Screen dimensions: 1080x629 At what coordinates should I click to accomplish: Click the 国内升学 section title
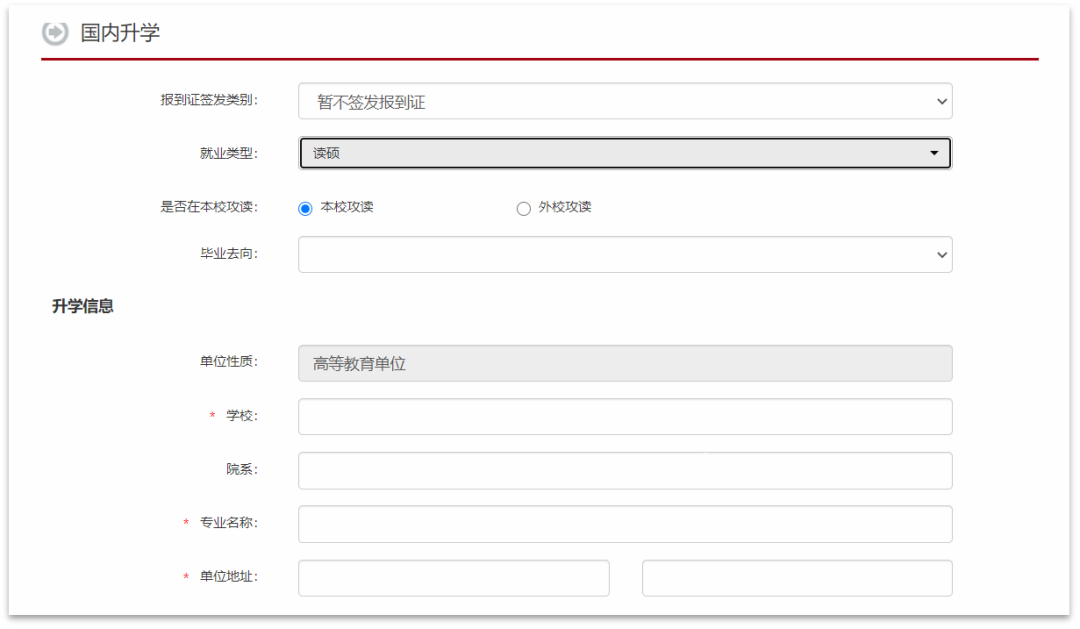120,33
